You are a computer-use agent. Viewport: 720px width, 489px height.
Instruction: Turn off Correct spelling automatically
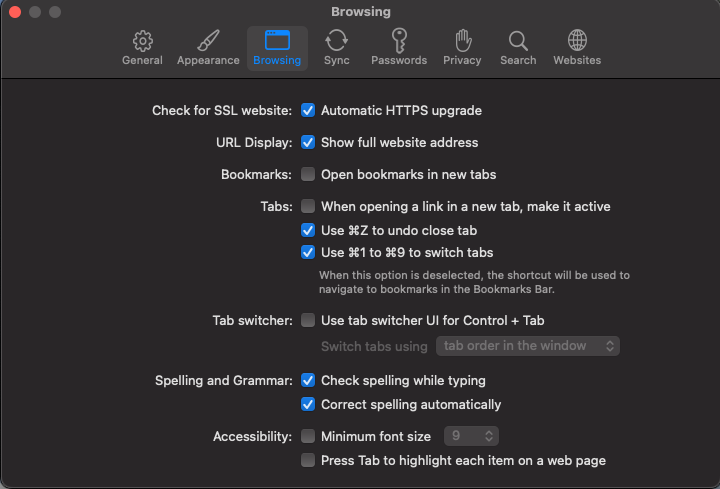coord(309,404)
